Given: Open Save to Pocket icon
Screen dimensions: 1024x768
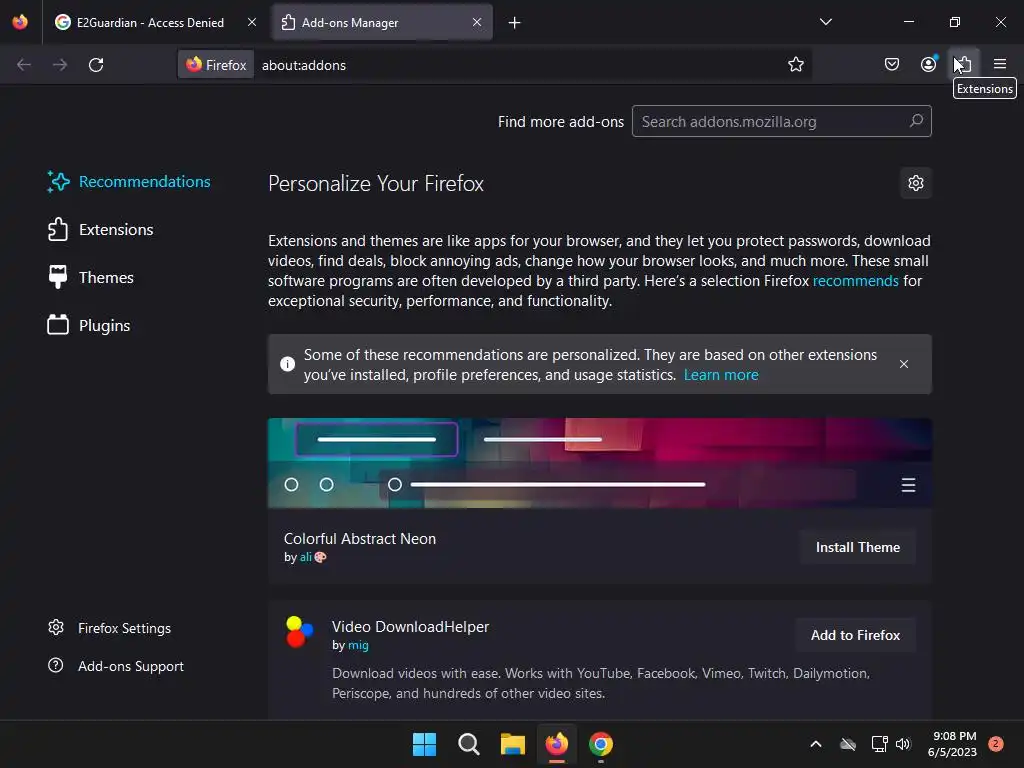Looking at the screenshot, I should (891, 65).
